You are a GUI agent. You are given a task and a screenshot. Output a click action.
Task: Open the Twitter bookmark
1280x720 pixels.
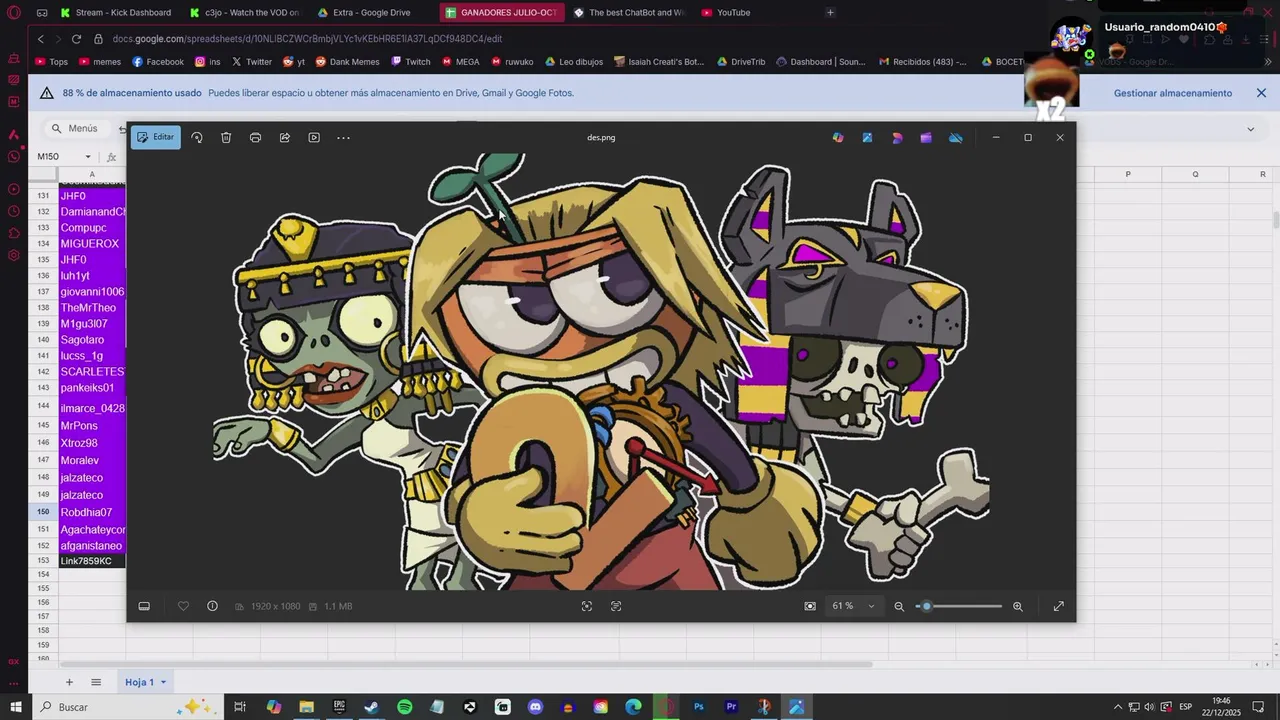(251, 61)
